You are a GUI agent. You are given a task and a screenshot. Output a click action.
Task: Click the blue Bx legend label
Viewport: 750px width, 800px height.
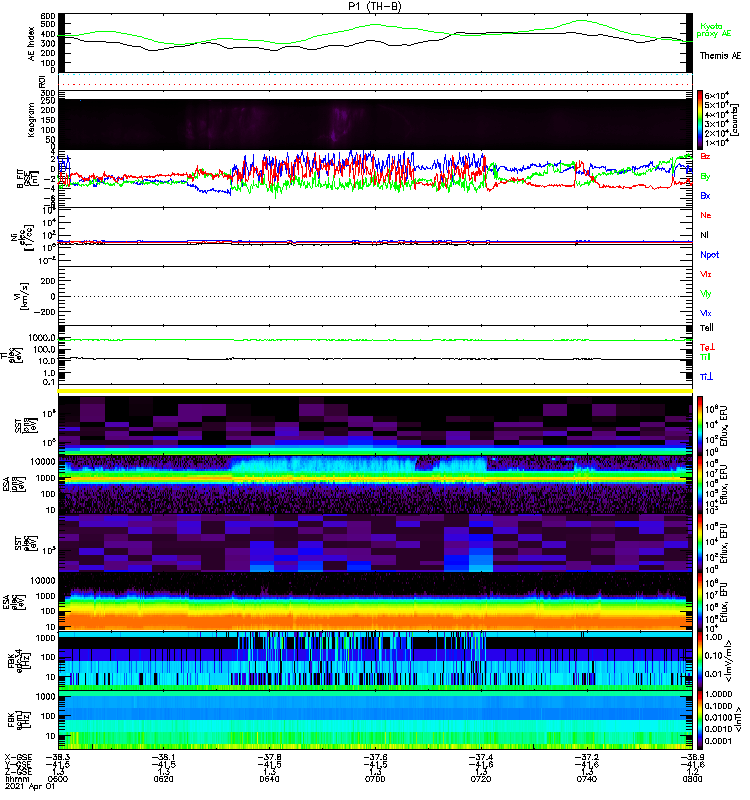click(705, 195)
